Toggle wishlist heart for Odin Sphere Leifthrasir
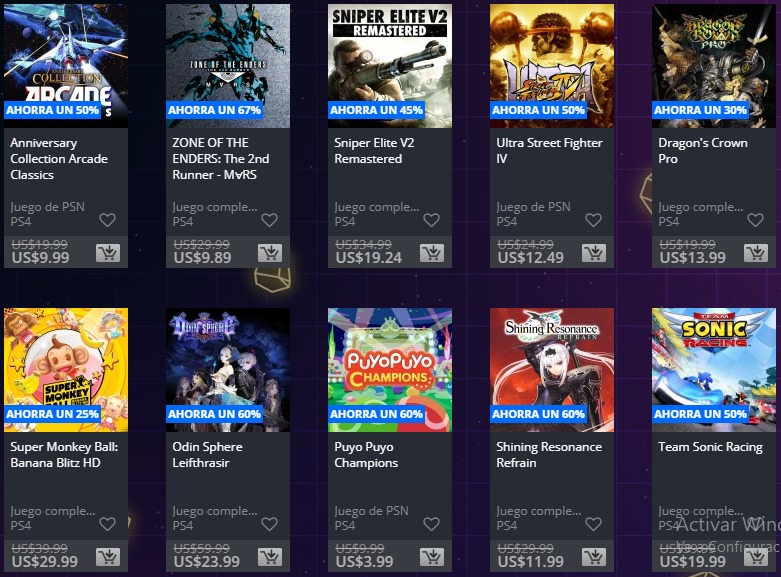This screenshot has height=577, width=781. [x=269, y=524]
